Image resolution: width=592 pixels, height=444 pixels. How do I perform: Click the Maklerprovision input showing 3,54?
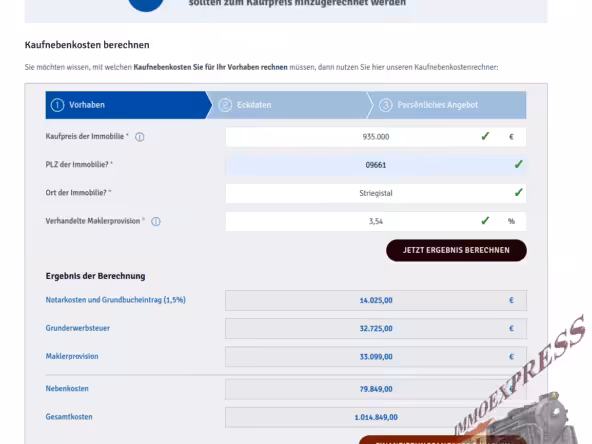tap(376, 221)
